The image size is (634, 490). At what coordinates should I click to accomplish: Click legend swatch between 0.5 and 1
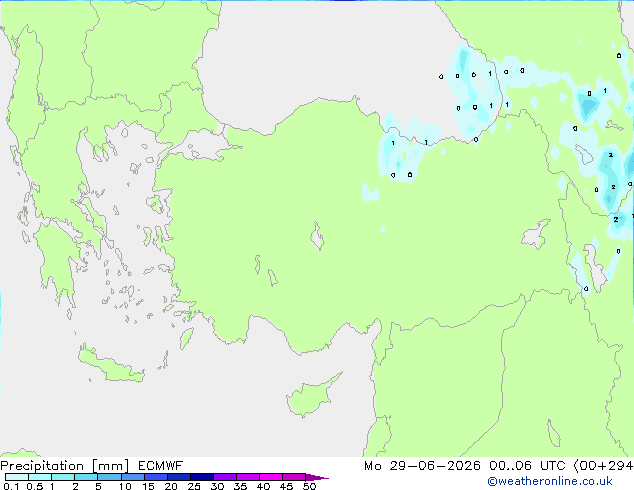click(40, 477)
